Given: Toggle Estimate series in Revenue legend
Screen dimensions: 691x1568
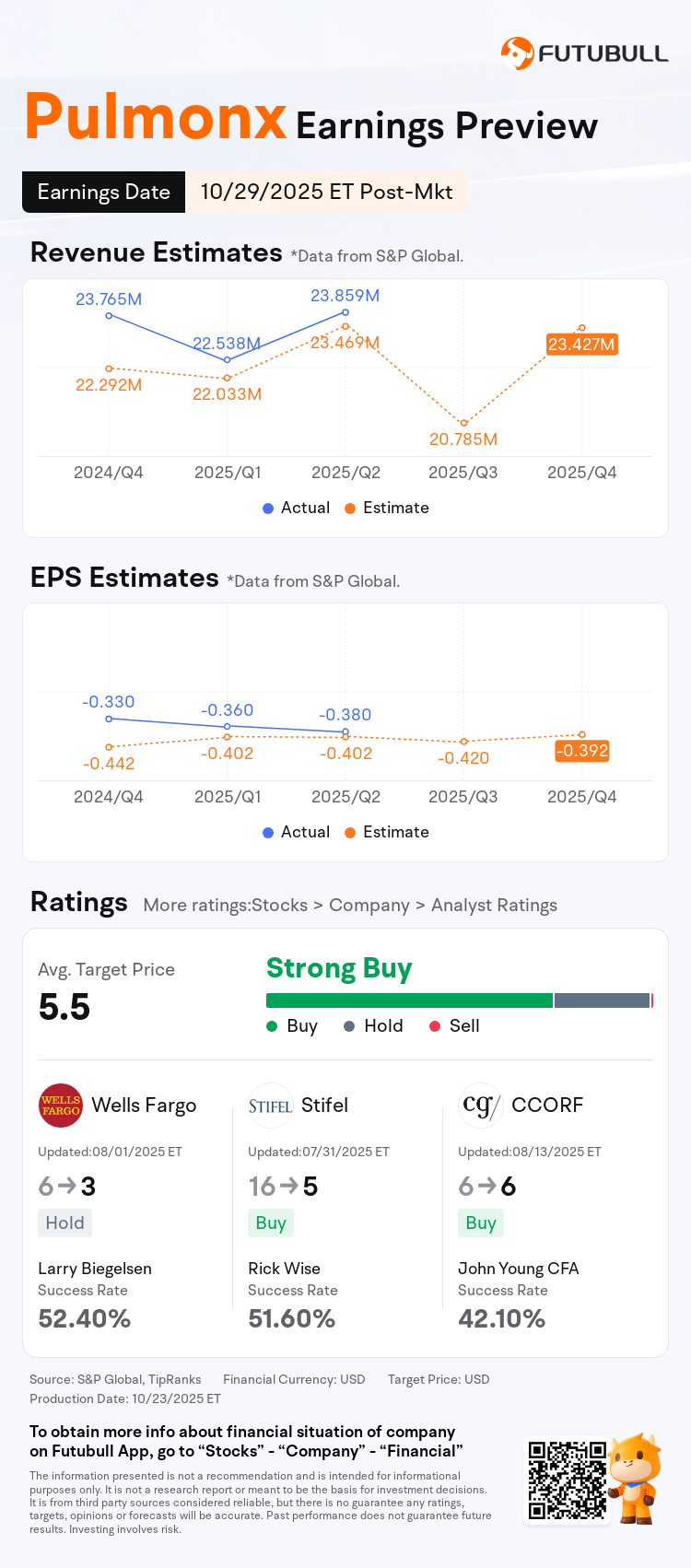Looking at the screenshot, I should tap(387, 508).
